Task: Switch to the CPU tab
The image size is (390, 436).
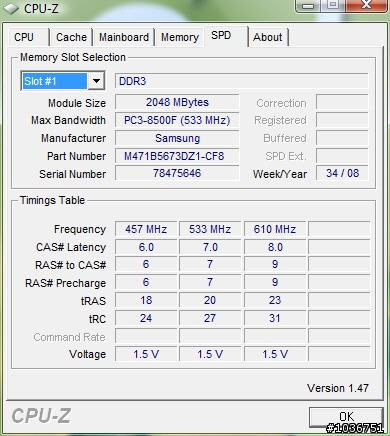Action: pyautogui.click(x=24, y=37)
